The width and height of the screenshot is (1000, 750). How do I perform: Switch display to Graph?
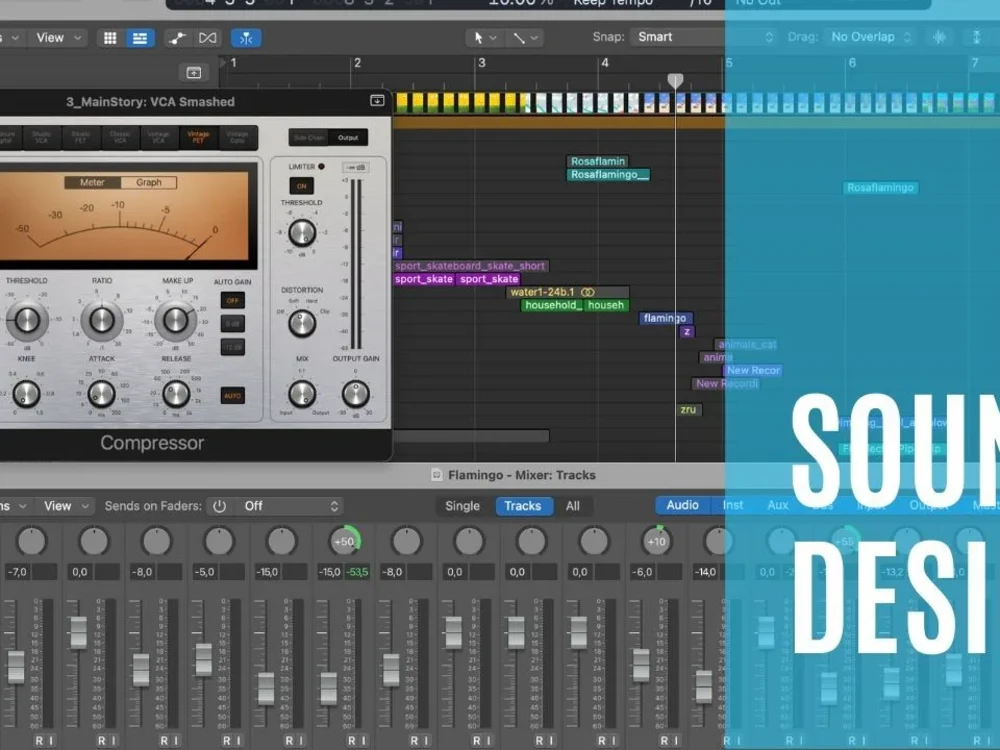pos(149,182)
